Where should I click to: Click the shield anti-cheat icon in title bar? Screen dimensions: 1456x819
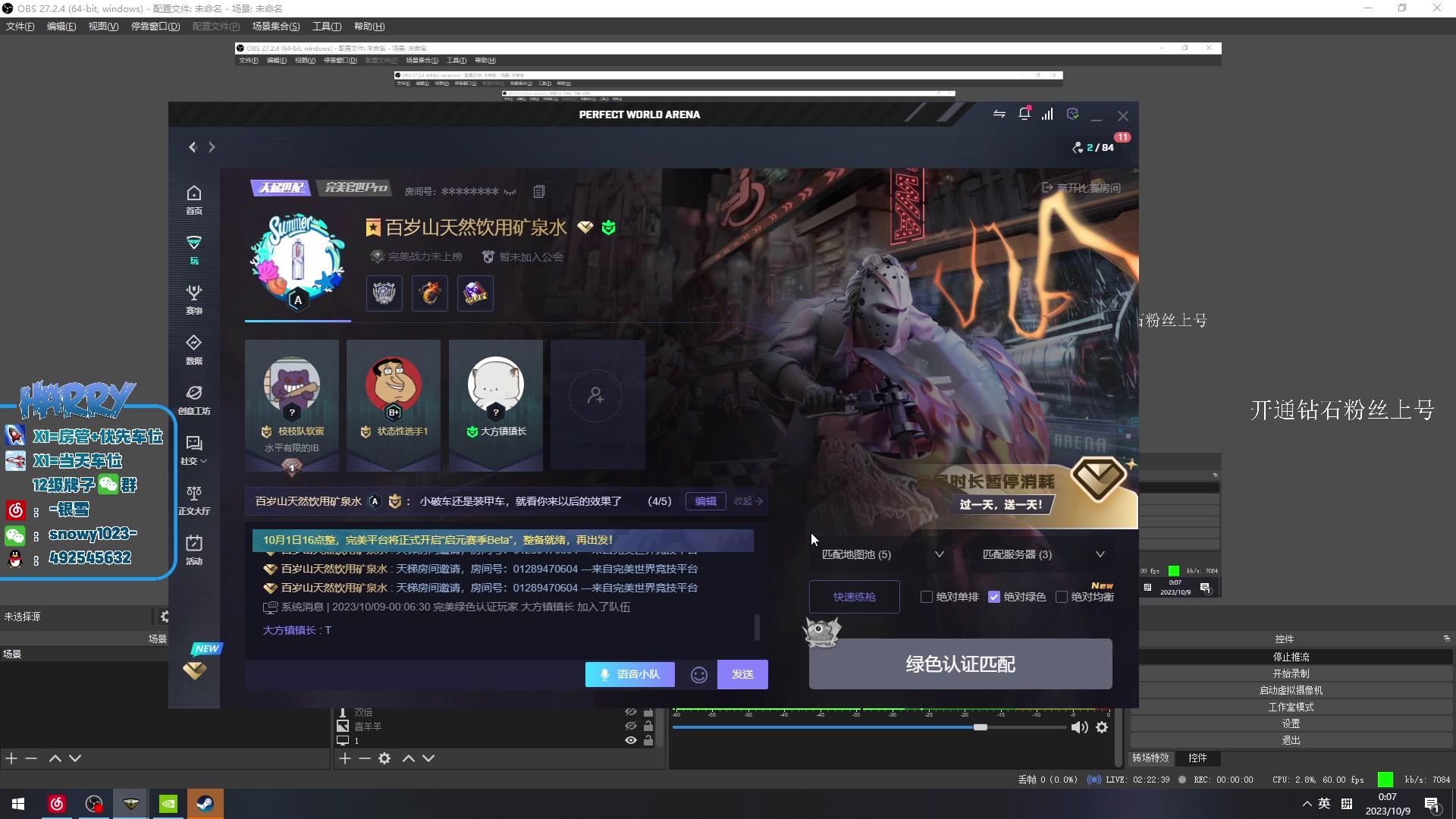click(x=1072, y=114)
